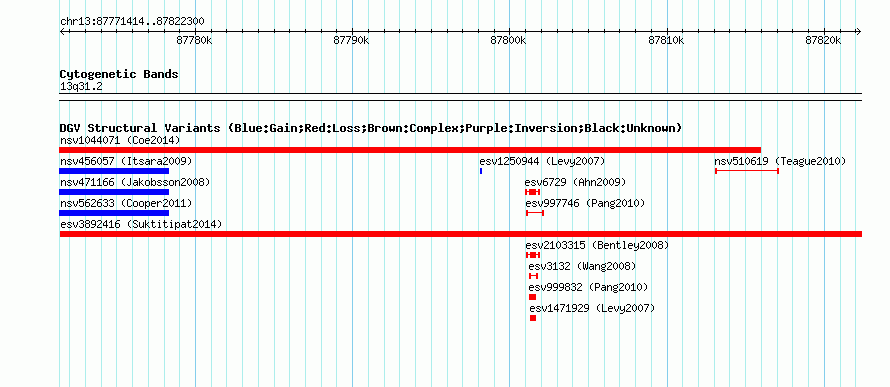890x387 pixels.
Task: Open the nsv562633 (Cooper2011) variant label
Action: (x=126, y=203)
